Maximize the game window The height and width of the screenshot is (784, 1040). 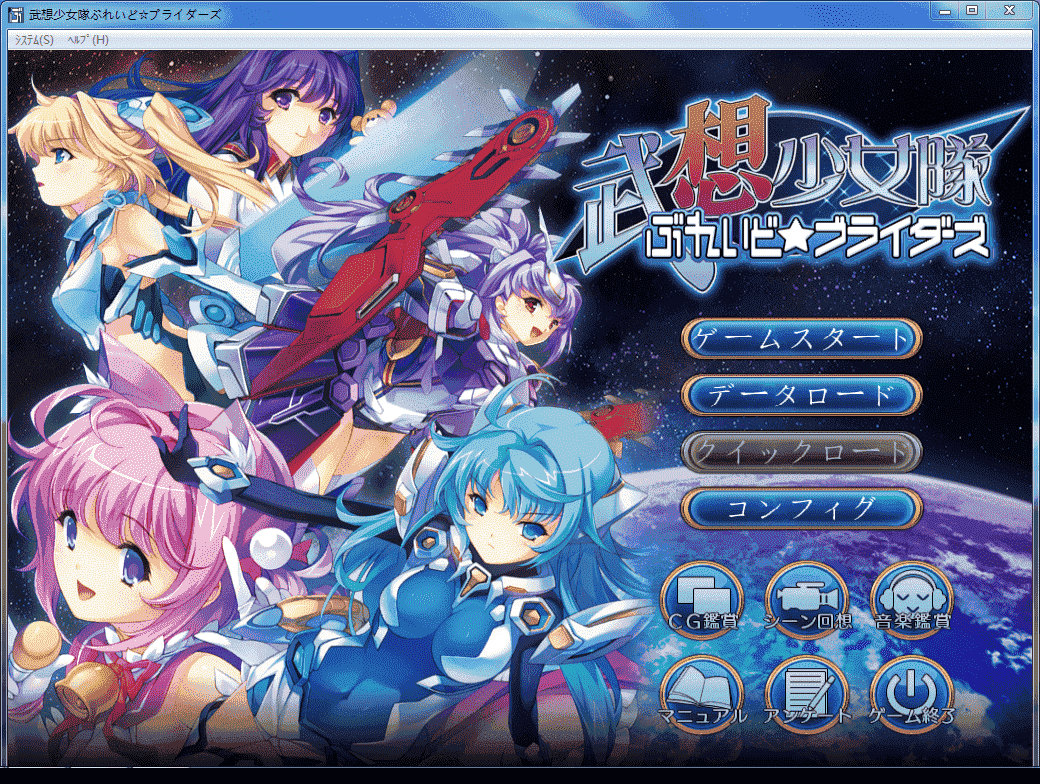[x=971, y=10]
